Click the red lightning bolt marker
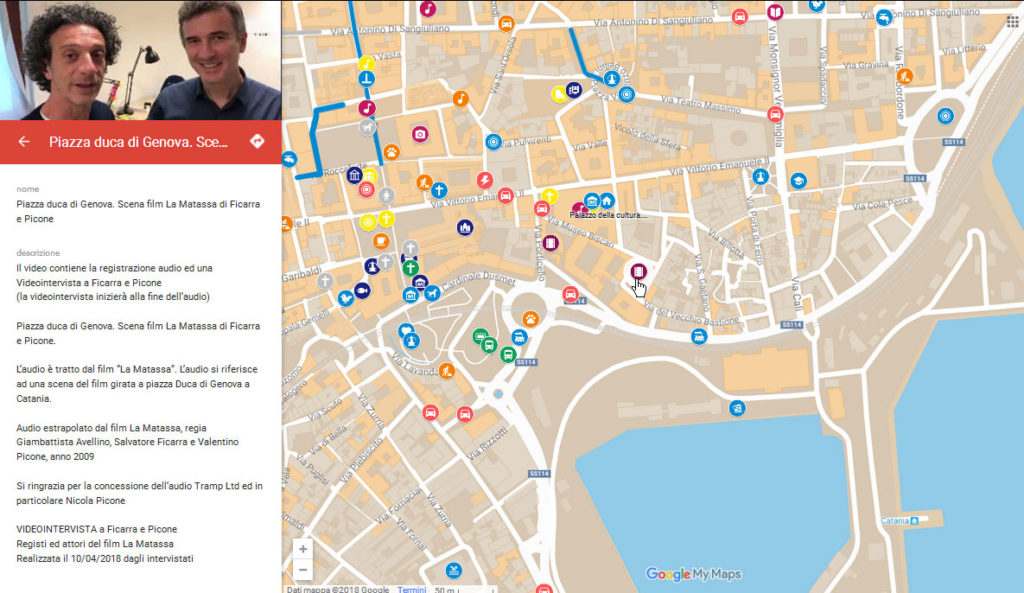The width and height of the screenshot is (1024, 593). 485,179
